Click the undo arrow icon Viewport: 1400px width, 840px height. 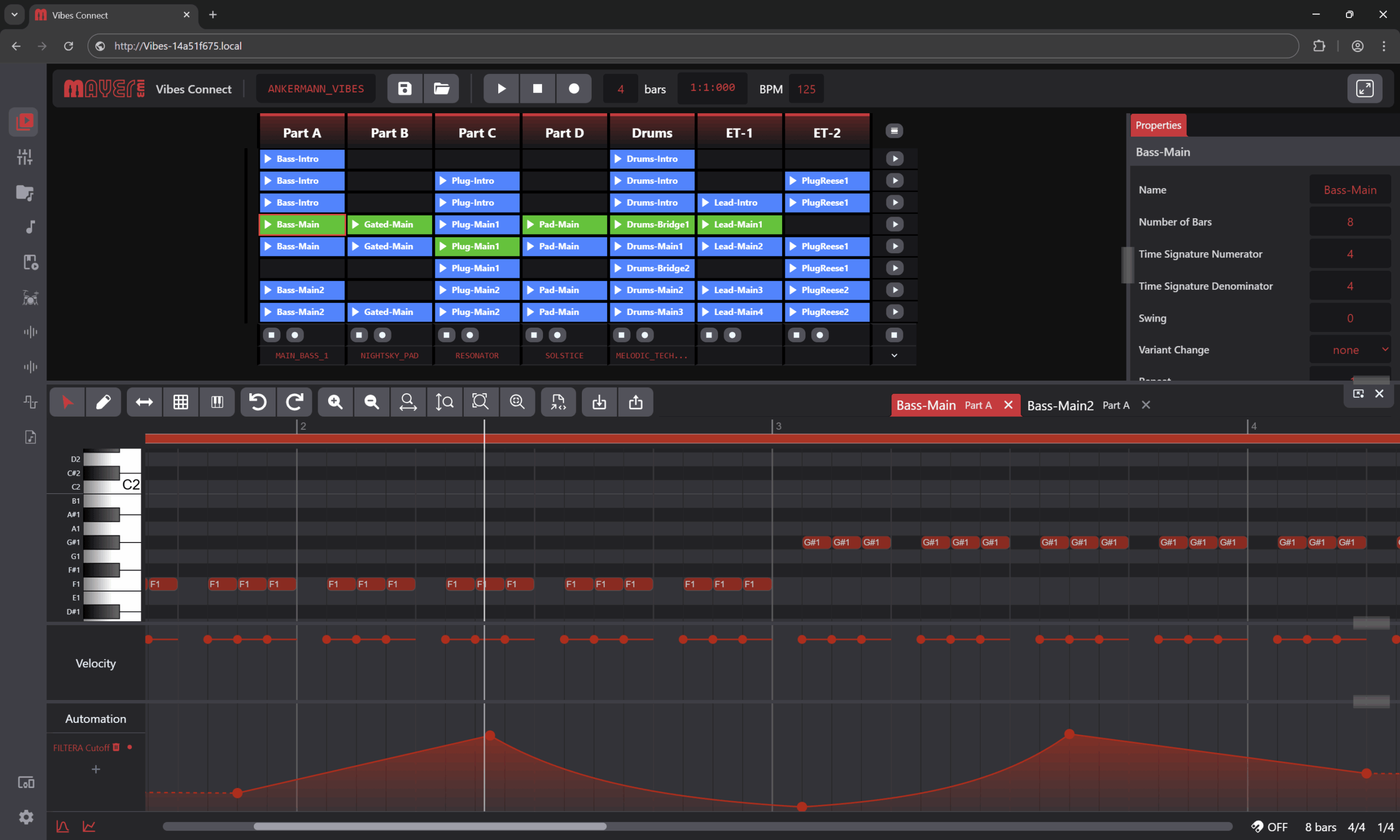point(258,402)
